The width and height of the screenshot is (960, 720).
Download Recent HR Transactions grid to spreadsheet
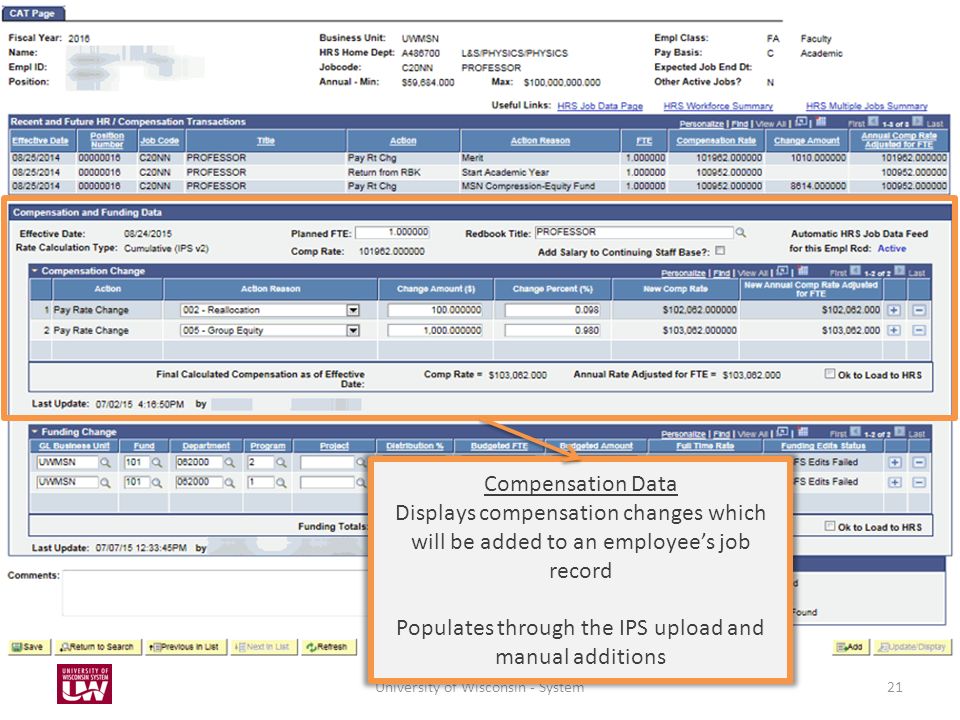821,122
